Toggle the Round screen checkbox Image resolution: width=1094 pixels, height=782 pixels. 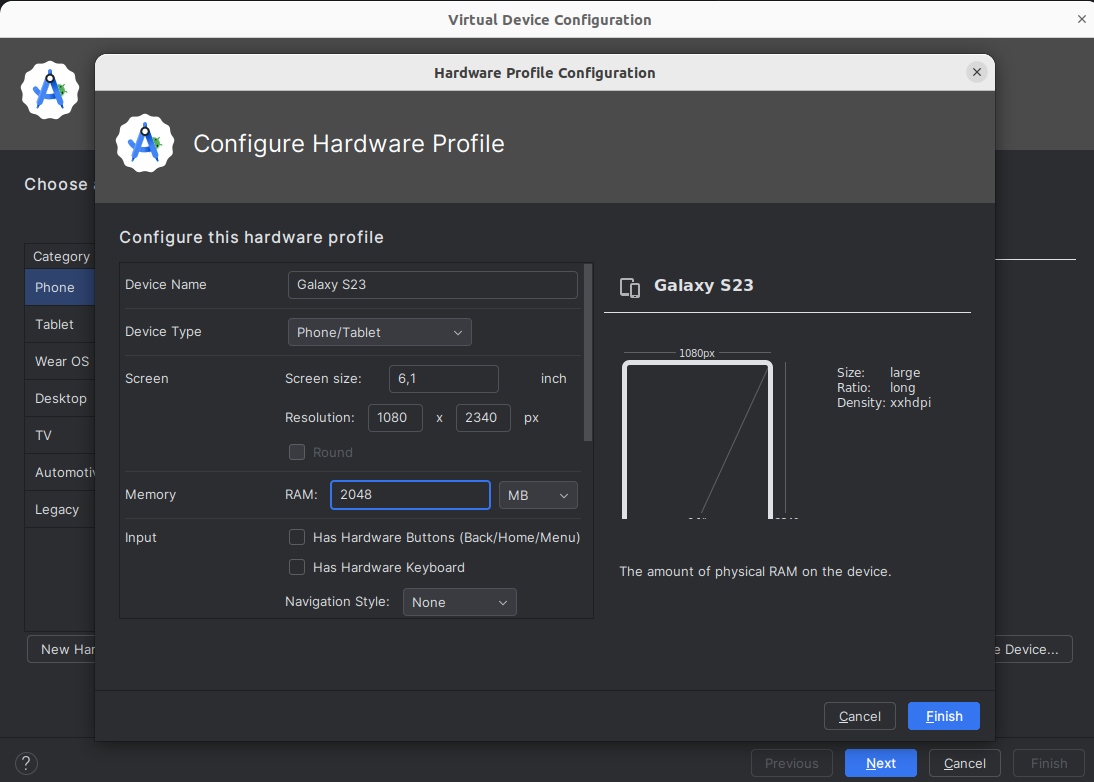tap(297, 452)
